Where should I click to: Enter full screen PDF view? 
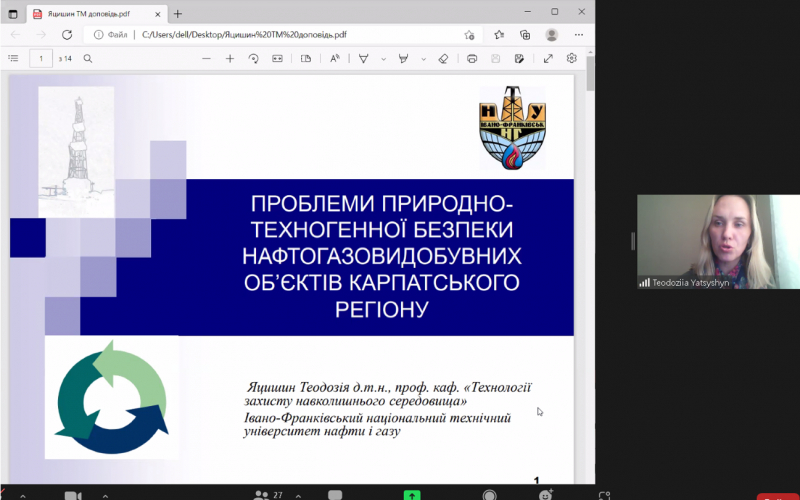[x=548, y=59]
